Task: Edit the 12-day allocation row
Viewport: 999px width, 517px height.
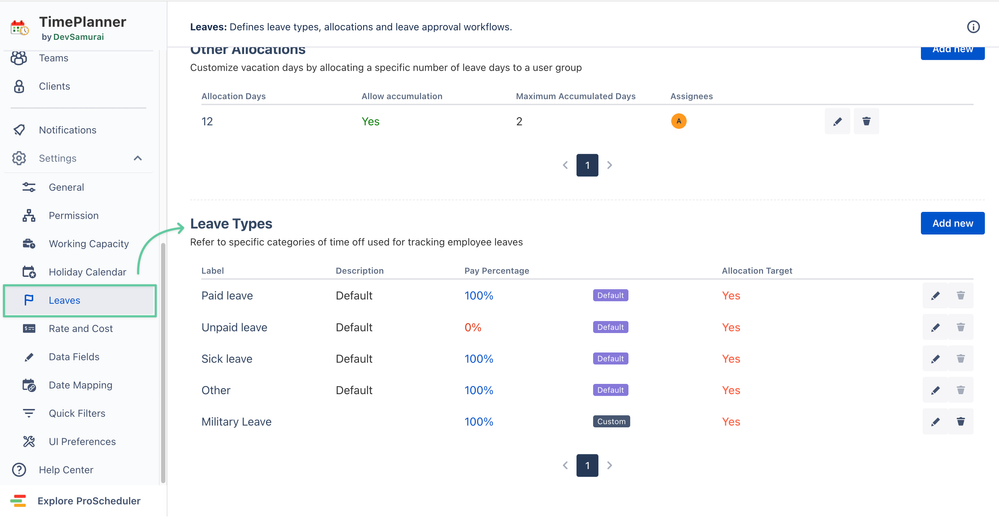Action: coord(837,121)
